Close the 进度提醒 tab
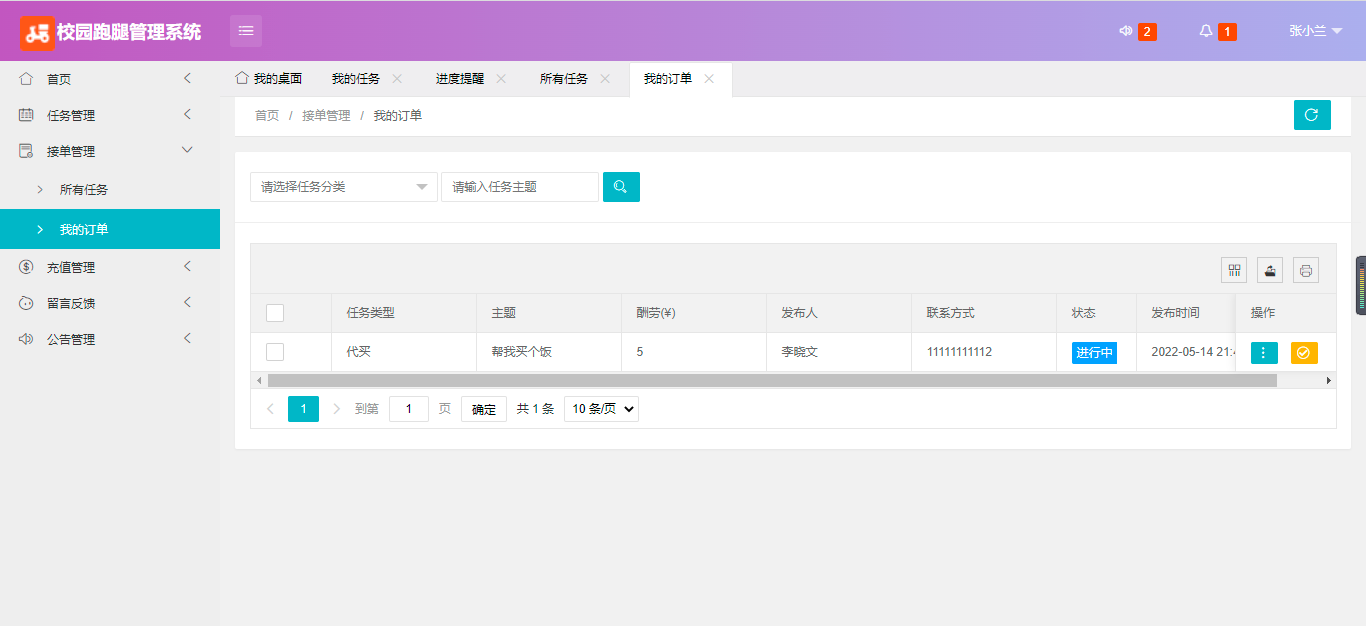Image resolution: width=1366 pixels, height=626 pixels. click(x=501, y=78)
